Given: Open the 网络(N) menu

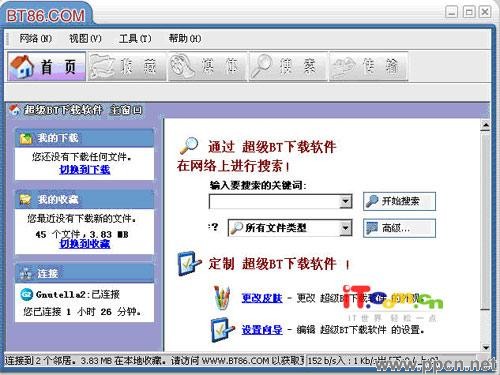Looking at the screenshot, I should tap(36, 39).
